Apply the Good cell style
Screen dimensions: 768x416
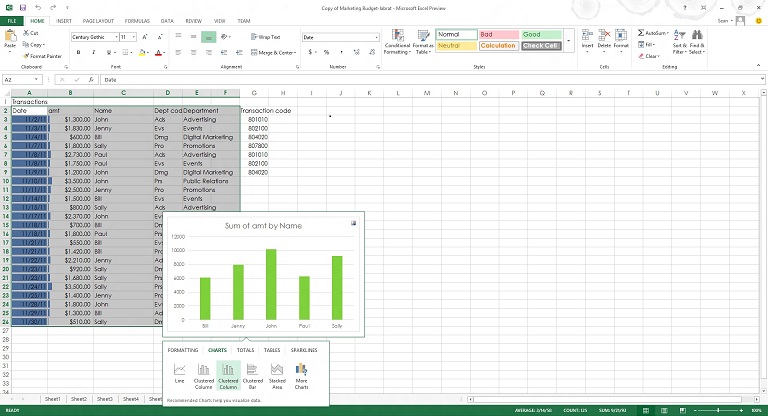coord(541,34)
